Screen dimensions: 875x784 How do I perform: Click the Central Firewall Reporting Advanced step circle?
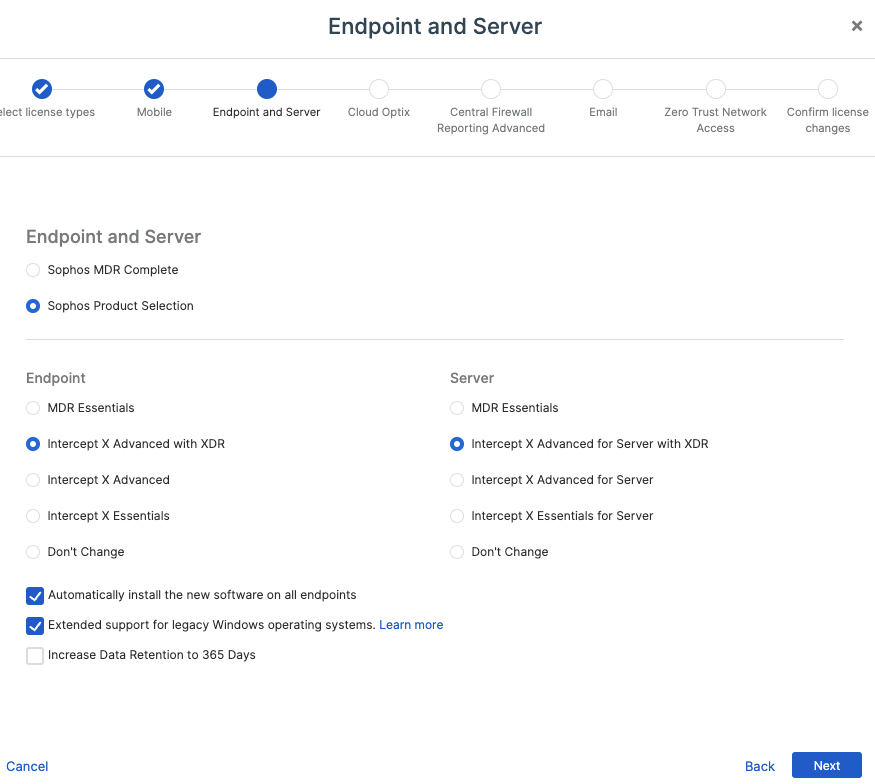pyautogui.click(x=491, y=89)
